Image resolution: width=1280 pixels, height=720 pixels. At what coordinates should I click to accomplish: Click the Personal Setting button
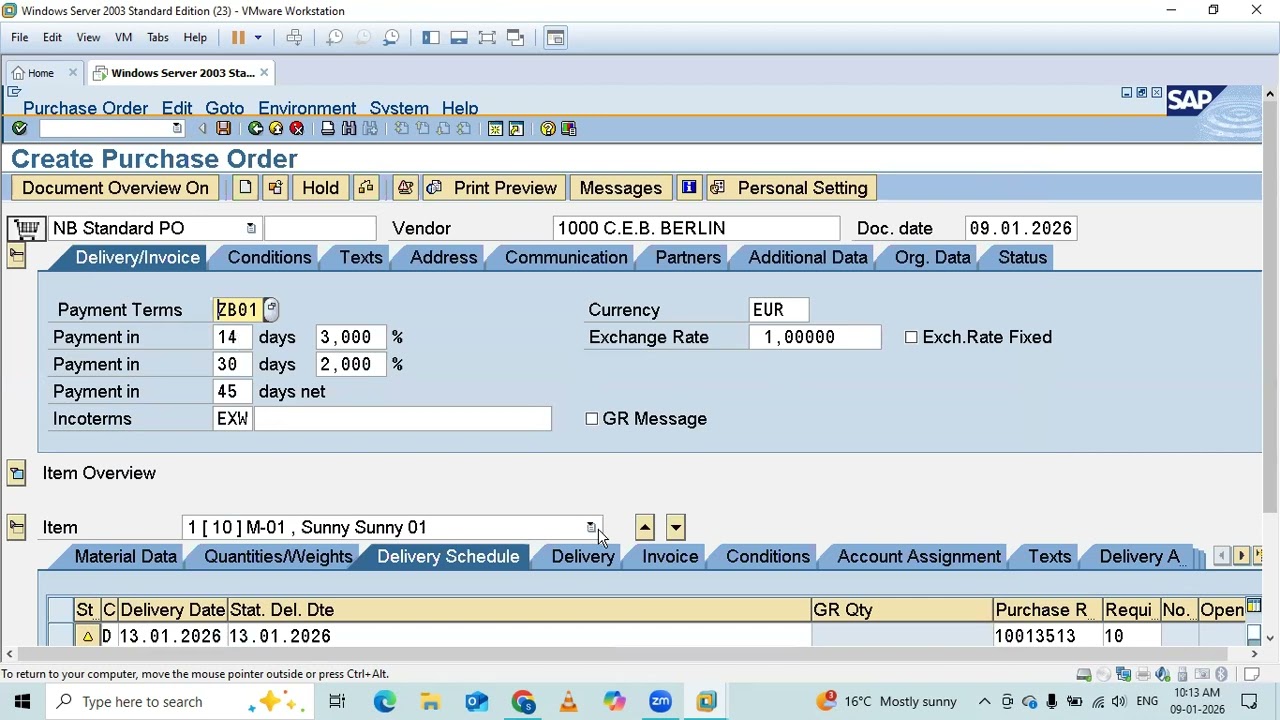tap(790, 188)
